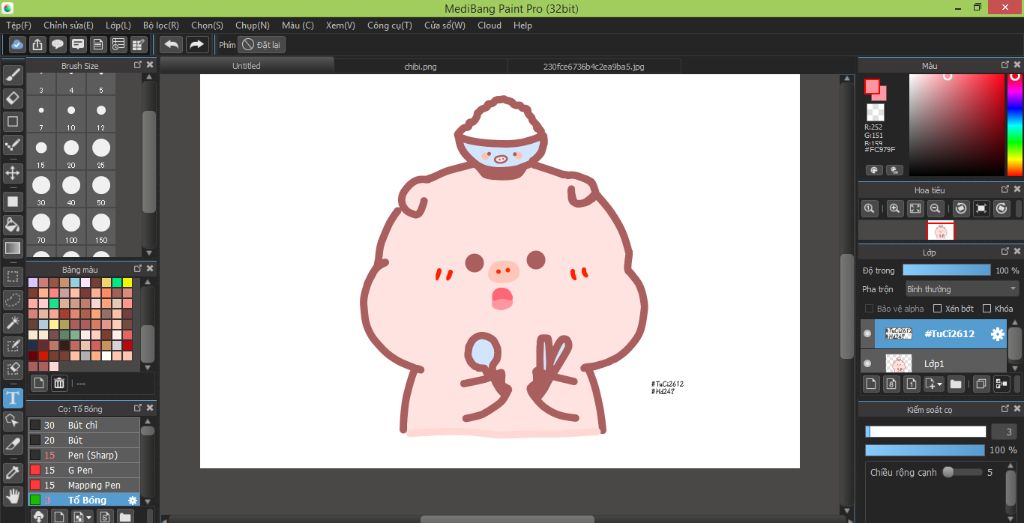Select the Gradient tool
1024x523 pixels.
click(12, 247)
